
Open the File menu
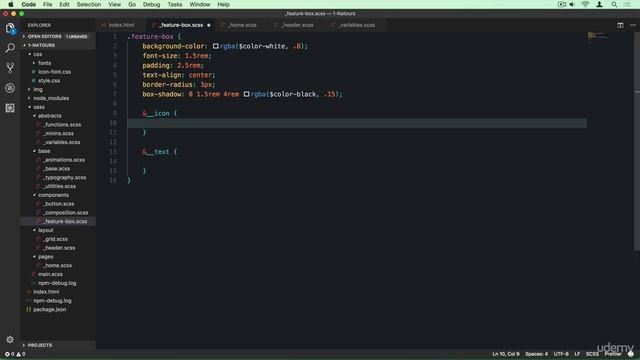coord(48,4)
